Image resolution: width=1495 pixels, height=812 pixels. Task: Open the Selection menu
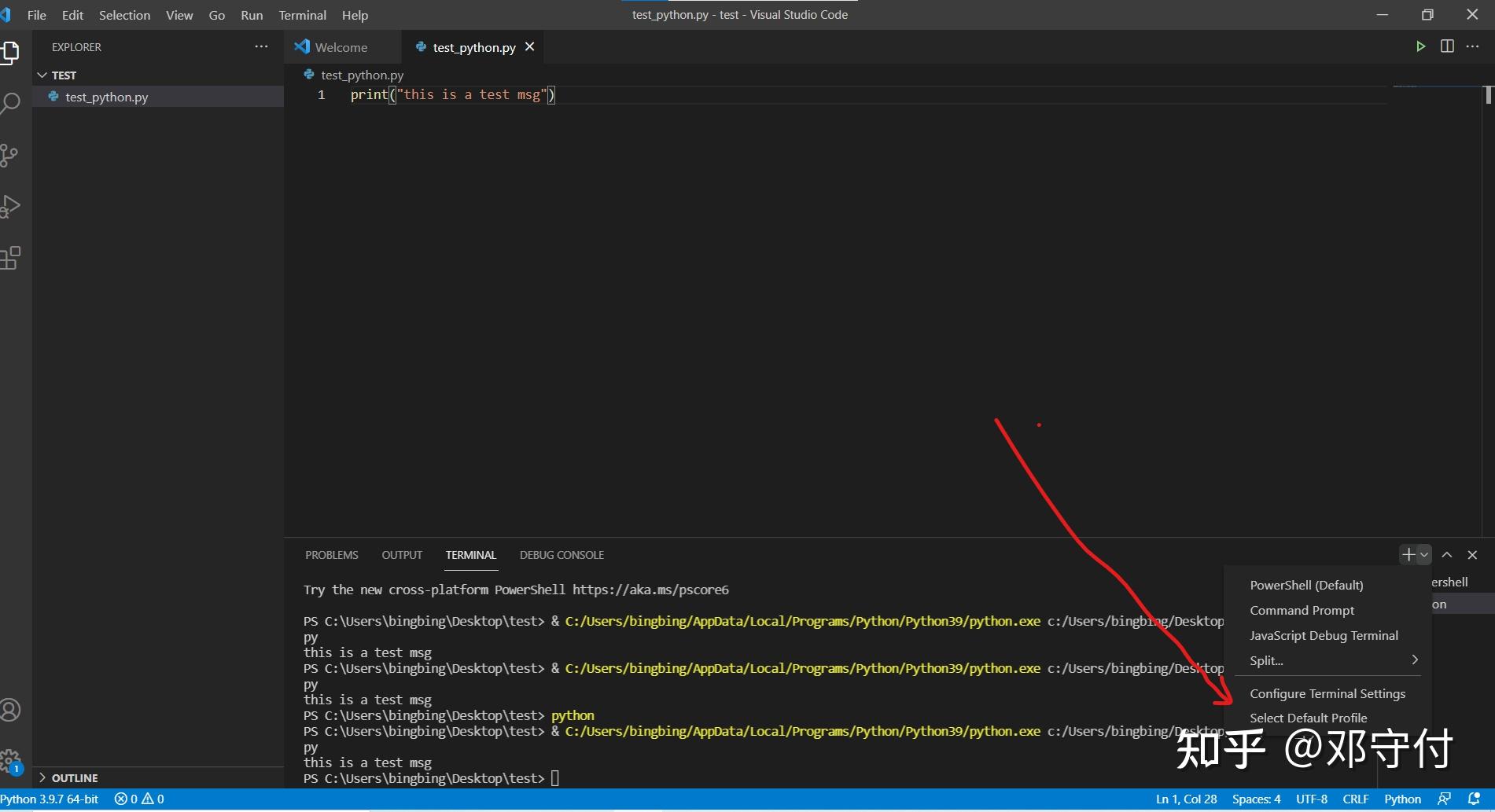pyautogui.click(x=124, y=15)
